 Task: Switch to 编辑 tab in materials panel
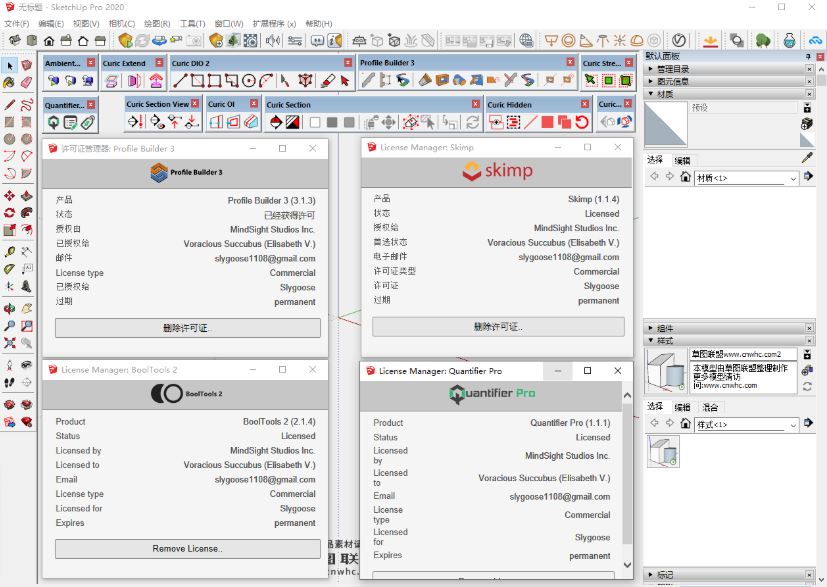(682, 161)
